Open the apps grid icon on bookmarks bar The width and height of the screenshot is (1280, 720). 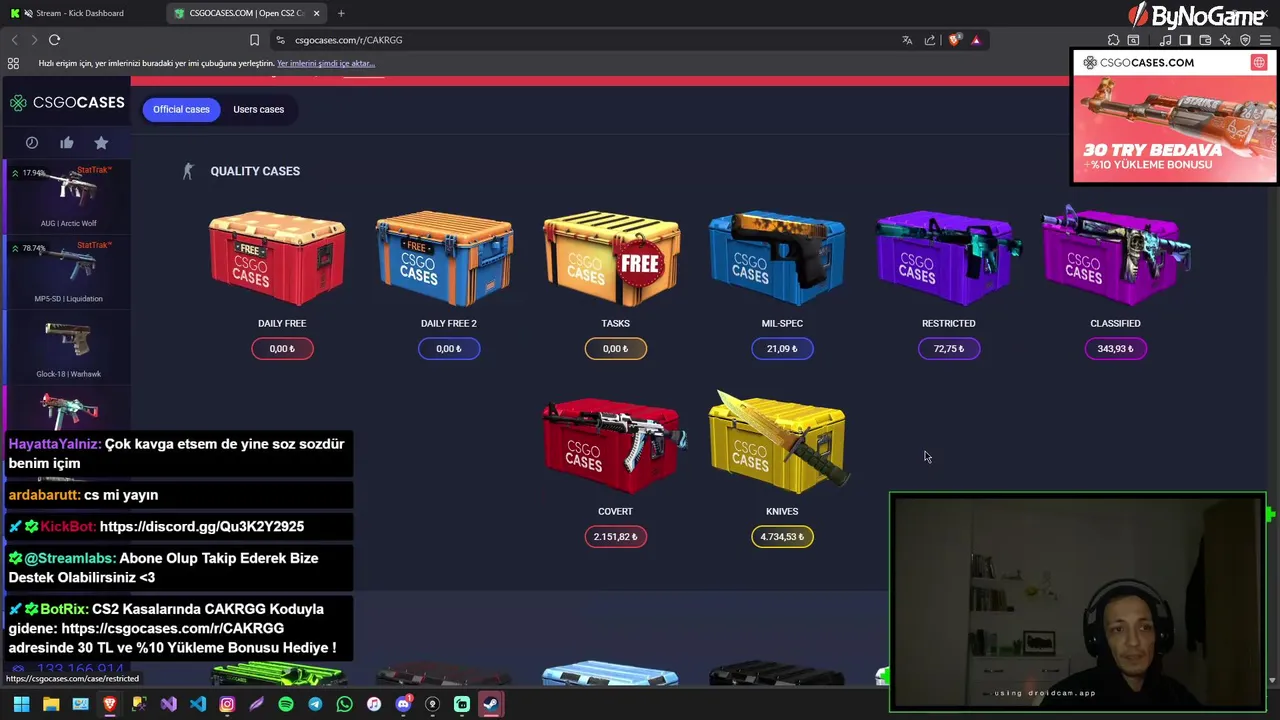pos(13,63)
